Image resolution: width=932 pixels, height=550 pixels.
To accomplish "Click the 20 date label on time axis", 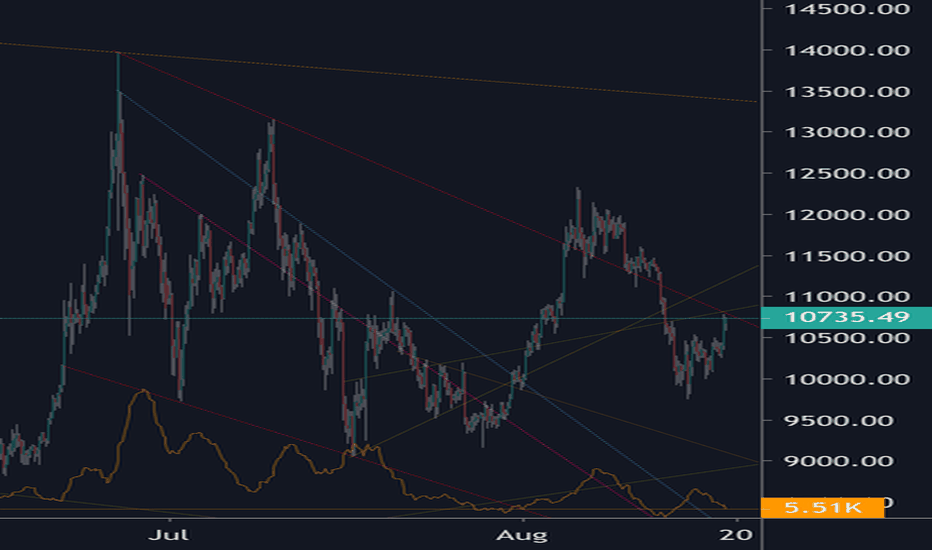I will (x=736, y=535).
